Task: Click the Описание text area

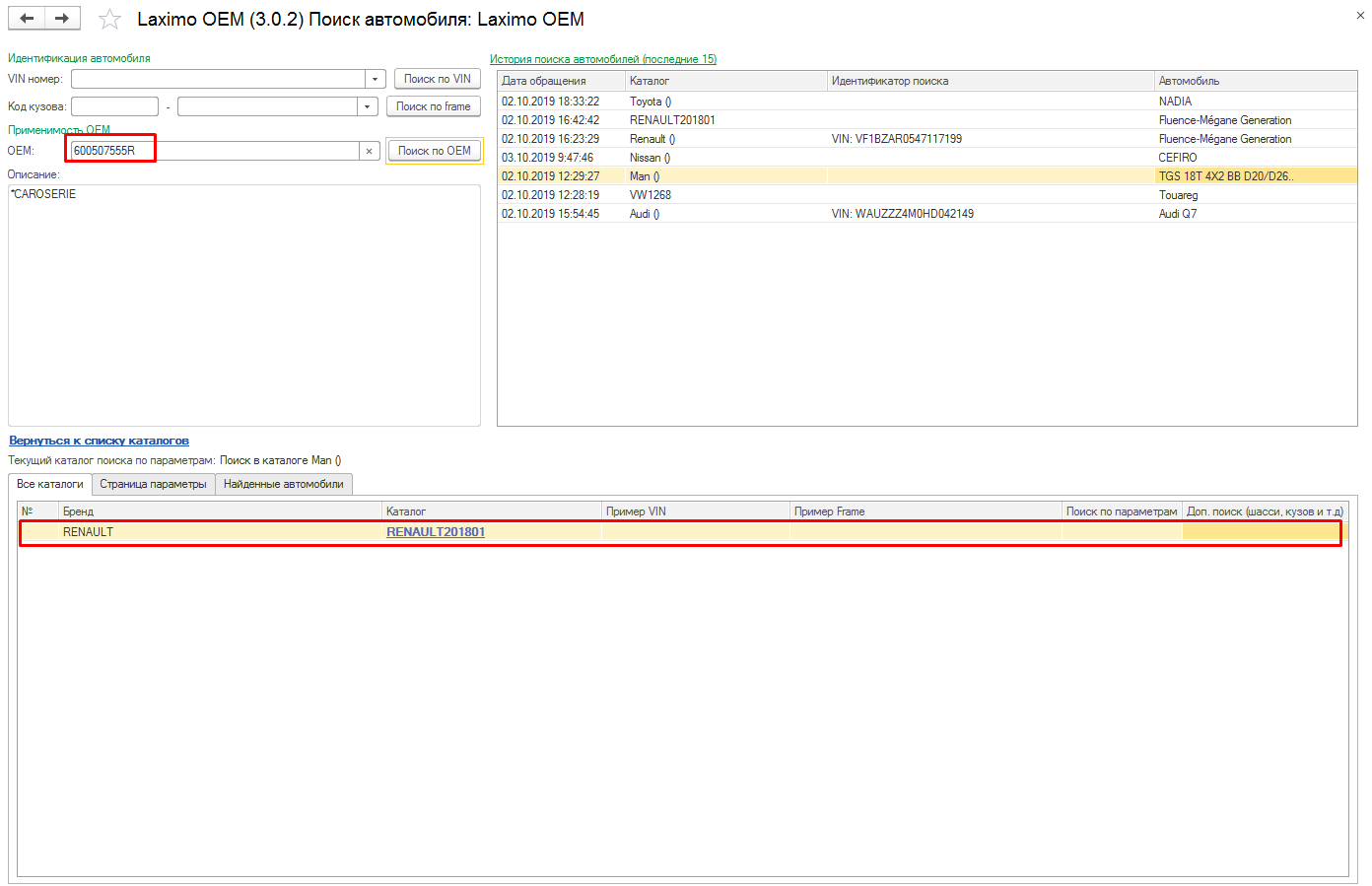Action: (244, 306)
